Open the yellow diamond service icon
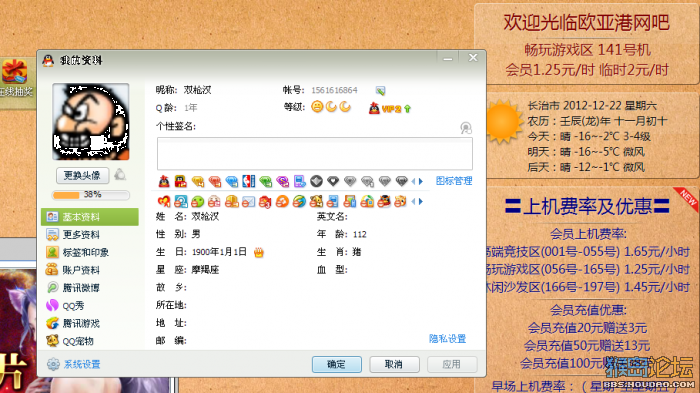 tap(198, 181)
